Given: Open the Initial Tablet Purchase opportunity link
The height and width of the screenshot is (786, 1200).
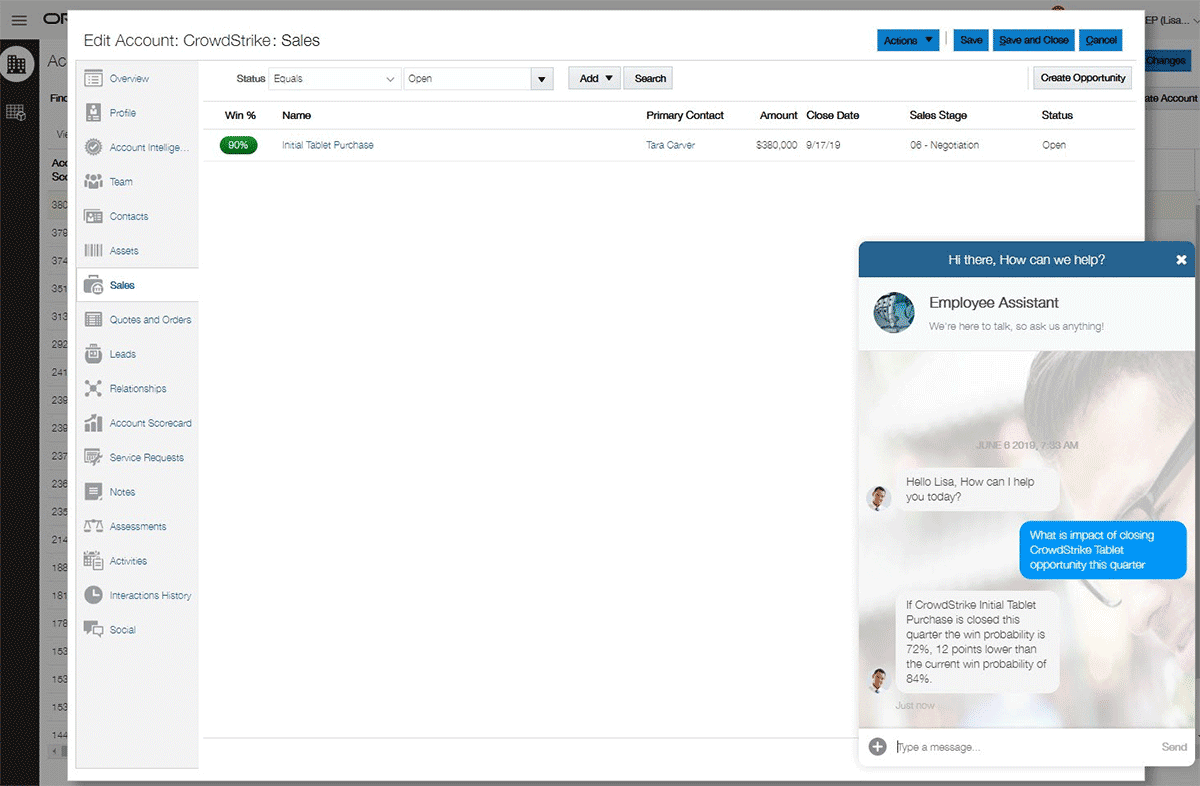Looking at the screenshot, I should [x=328, y=145].
